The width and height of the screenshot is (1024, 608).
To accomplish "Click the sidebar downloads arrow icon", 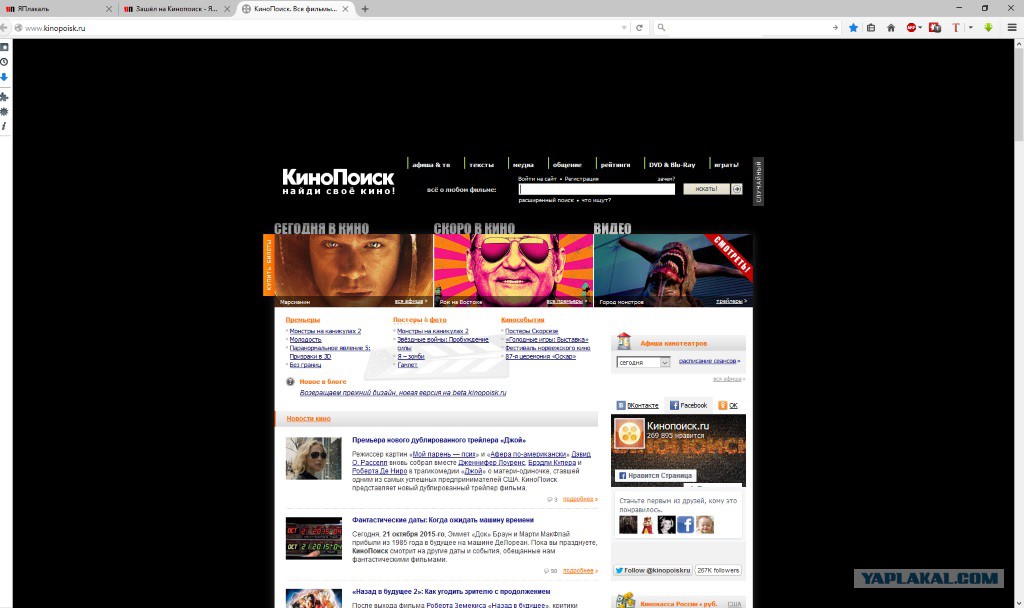I will 4,77.
